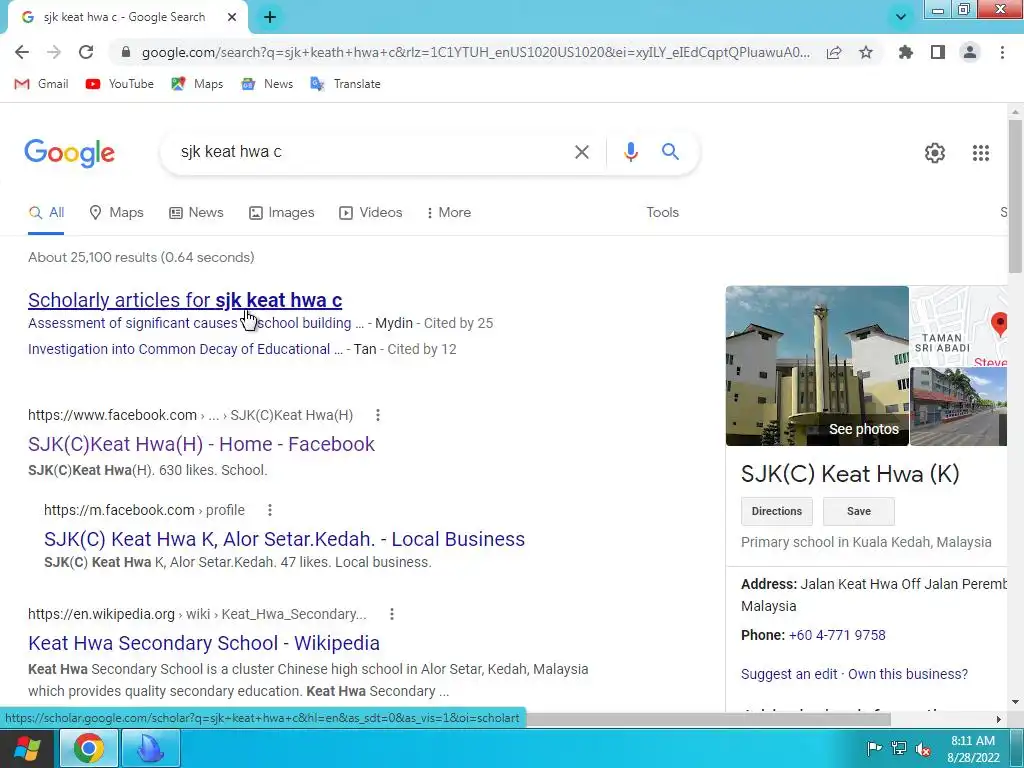Image resolution: width=1024 pixels, height=768 pixels.
Task: Open options for m.facebook.com profile result
Action: [x=270, y=510]
